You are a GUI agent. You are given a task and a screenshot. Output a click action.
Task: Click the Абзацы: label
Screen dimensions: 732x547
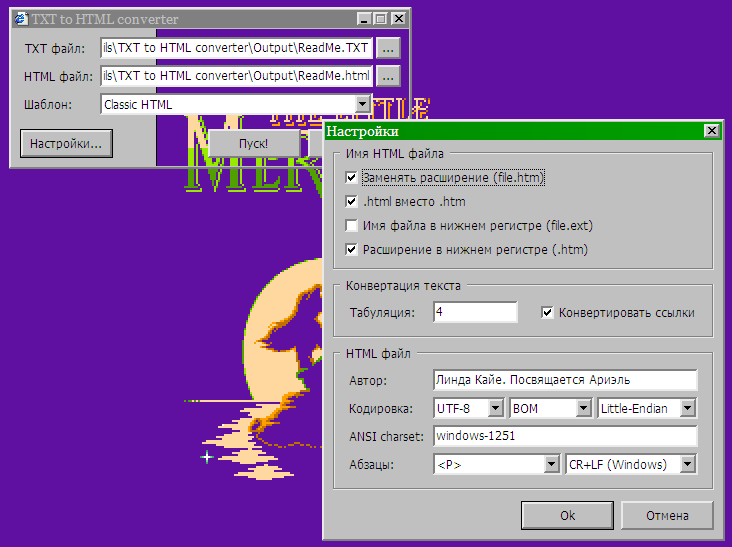(372, 465)
